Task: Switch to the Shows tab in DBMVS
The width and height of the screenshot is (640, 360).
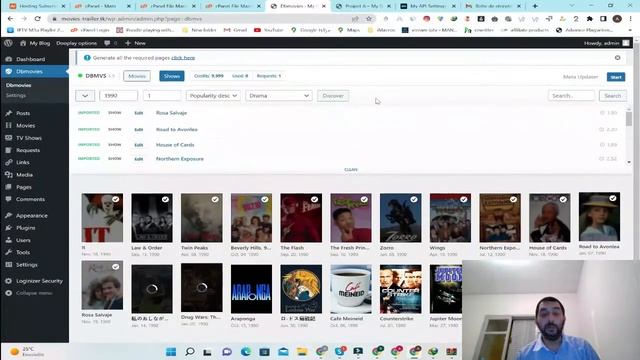Action: [172, 76]
